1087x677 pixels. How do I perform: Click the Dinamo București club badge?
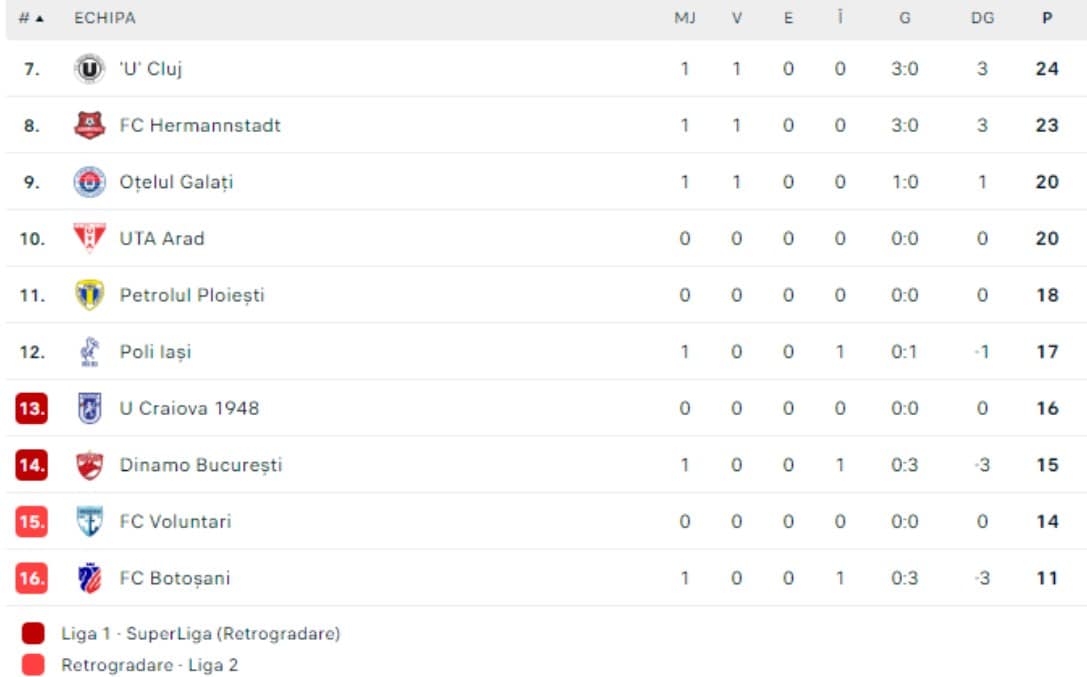(x=90, y=465)
